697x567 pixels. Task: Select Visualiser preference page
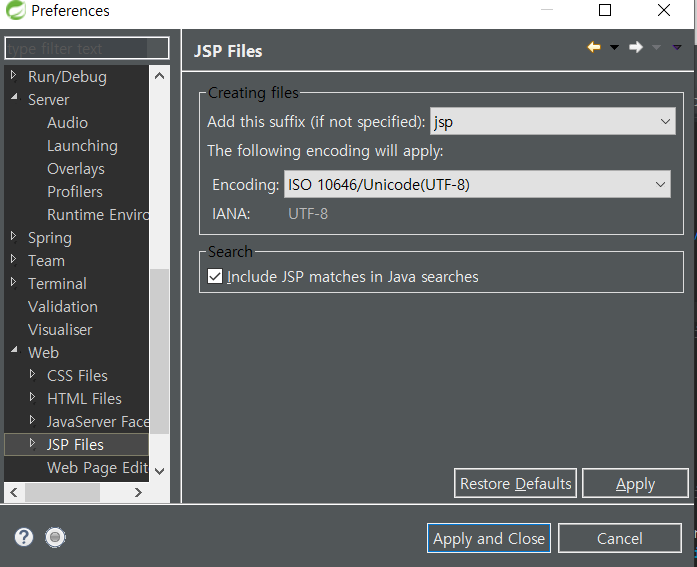60,330
